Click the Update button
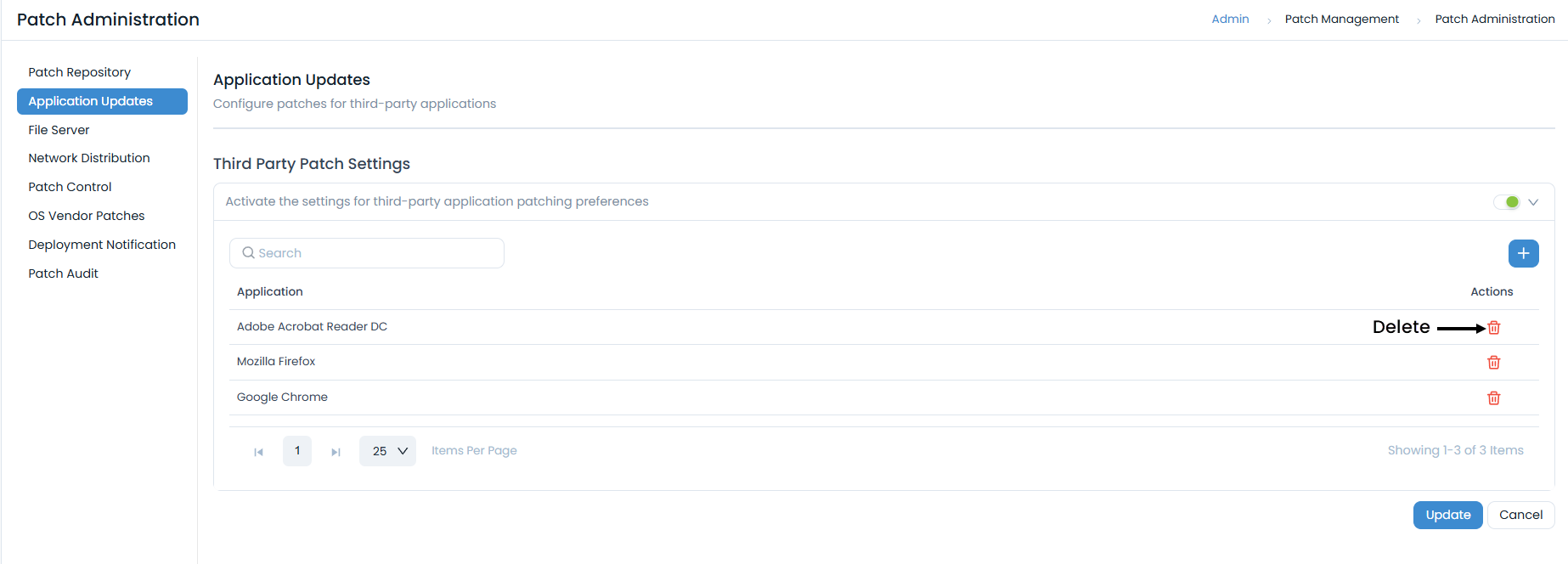The width and height of the screenshot is (1568, 564). pyautogui.click(x=1447, y=515)
